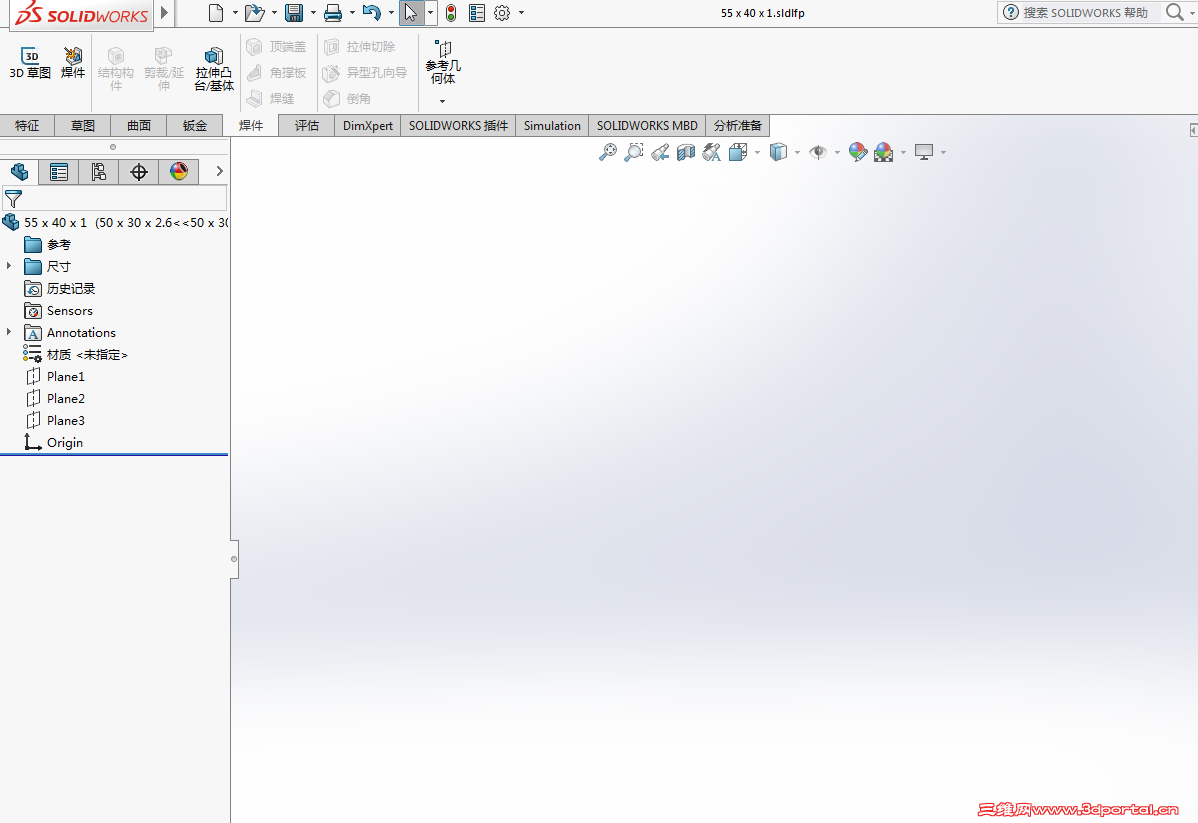Click the SOLIDWORKS help question icon
Screen dimensions: 1198x823
1011,12
